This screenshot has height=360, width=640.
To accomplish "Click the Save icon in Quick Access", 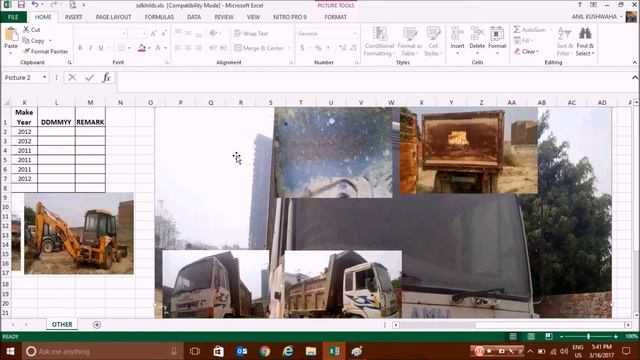I will click(21, 5).
